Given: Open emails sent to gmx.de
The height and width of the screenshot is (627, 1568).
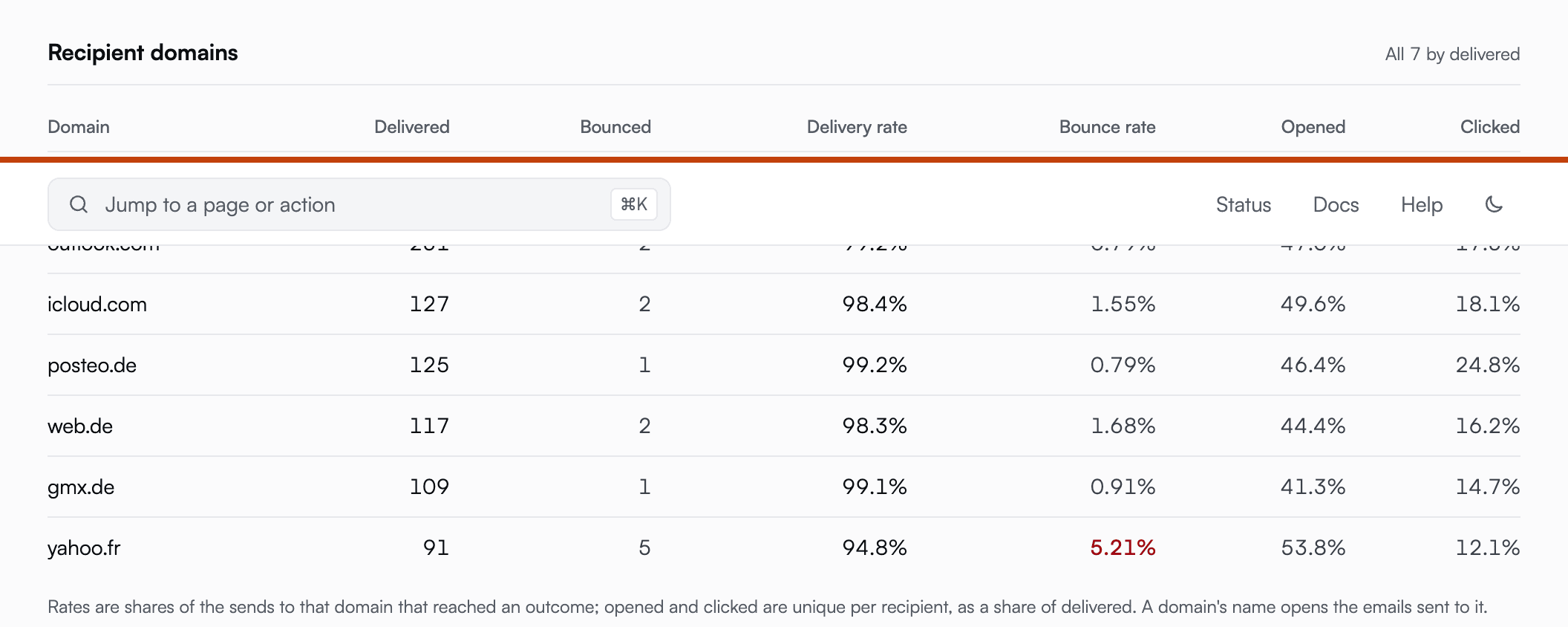Looking at the screenshot, I should [81, 487].
